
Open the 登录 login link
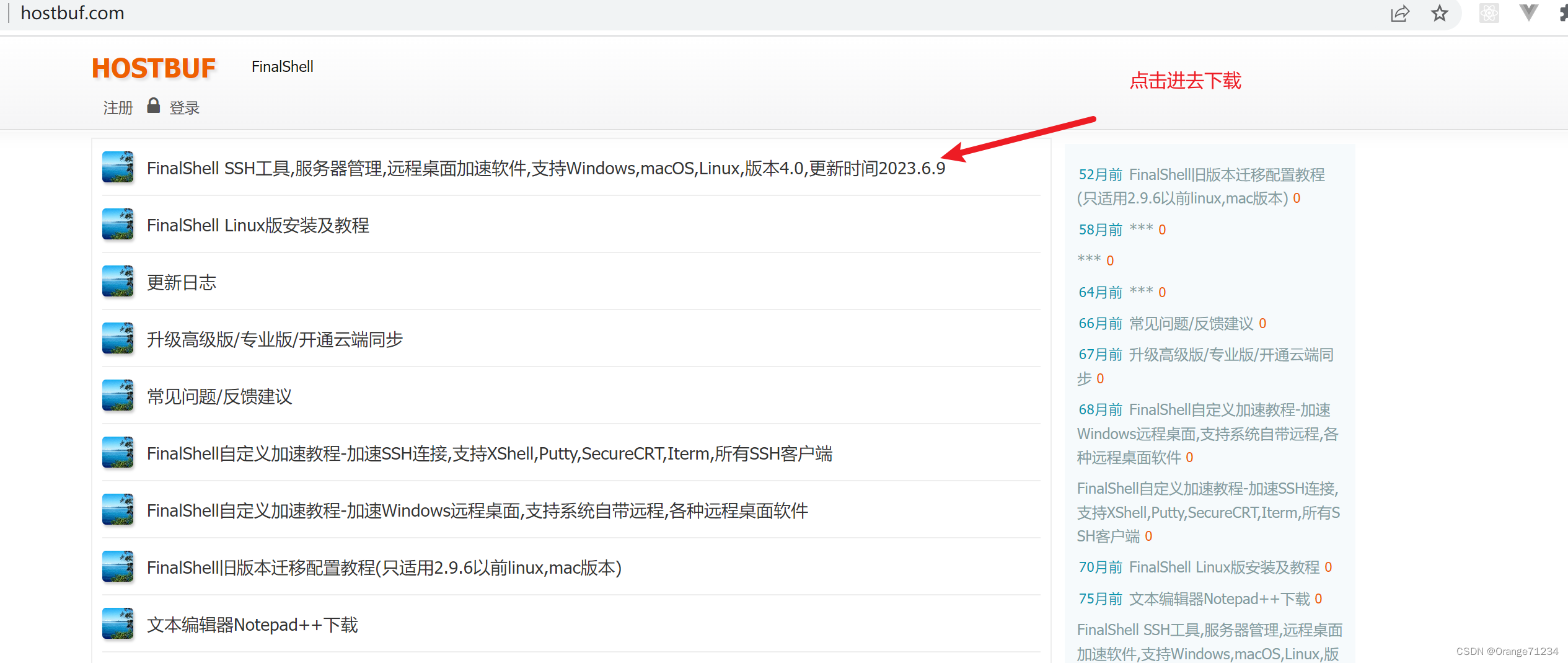pyautogui.click(x=185, y=108)
